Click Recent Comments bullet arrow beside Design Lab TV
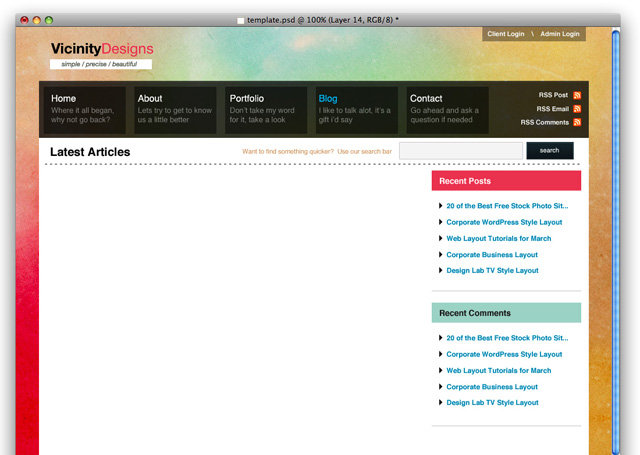This screenshot has width=640, height=455. [440, 402]
